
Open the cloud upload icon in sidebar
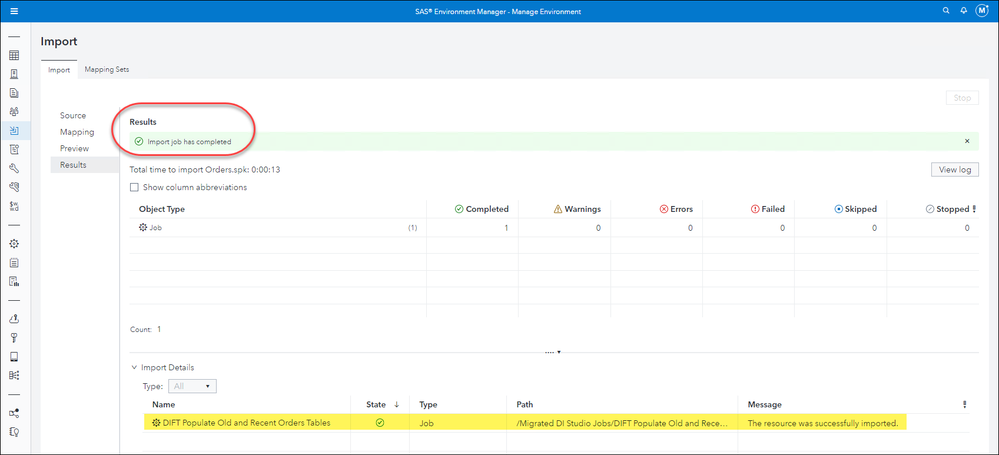[x=14, y=319]
